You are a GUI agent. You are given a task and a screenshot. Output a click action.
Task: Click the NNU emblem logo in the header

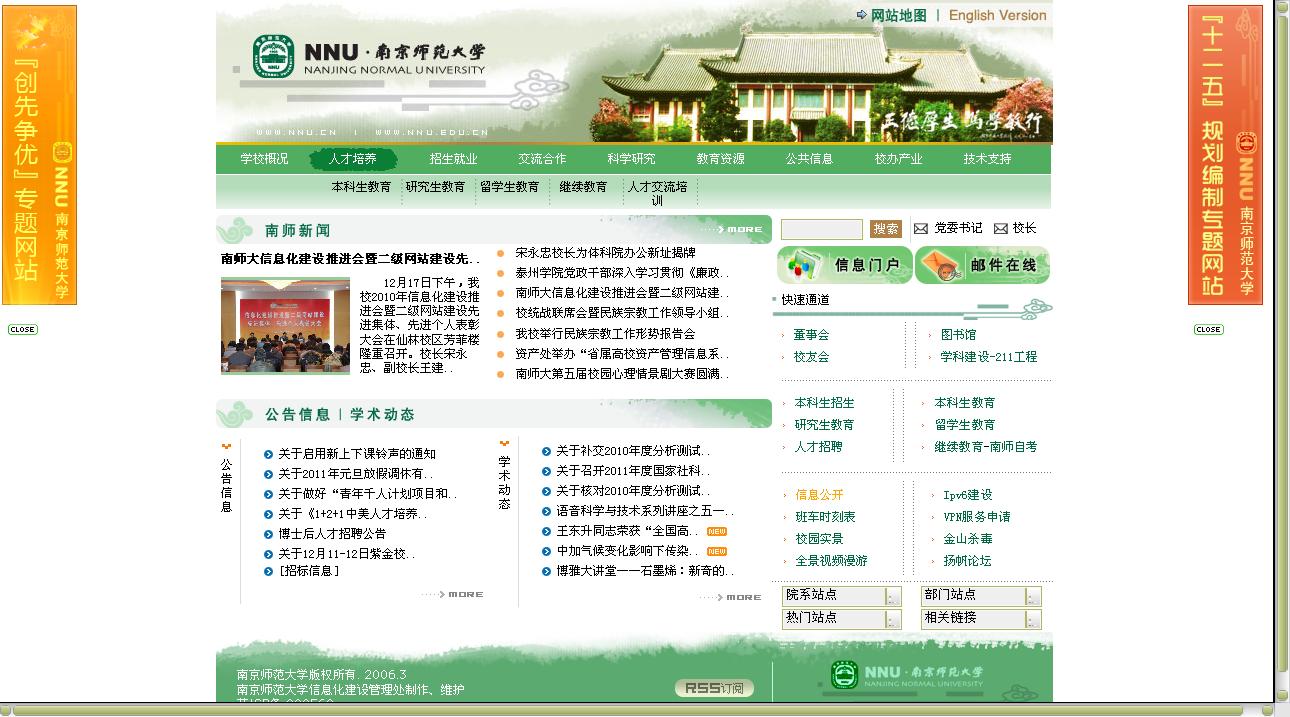tap(273, 56)
